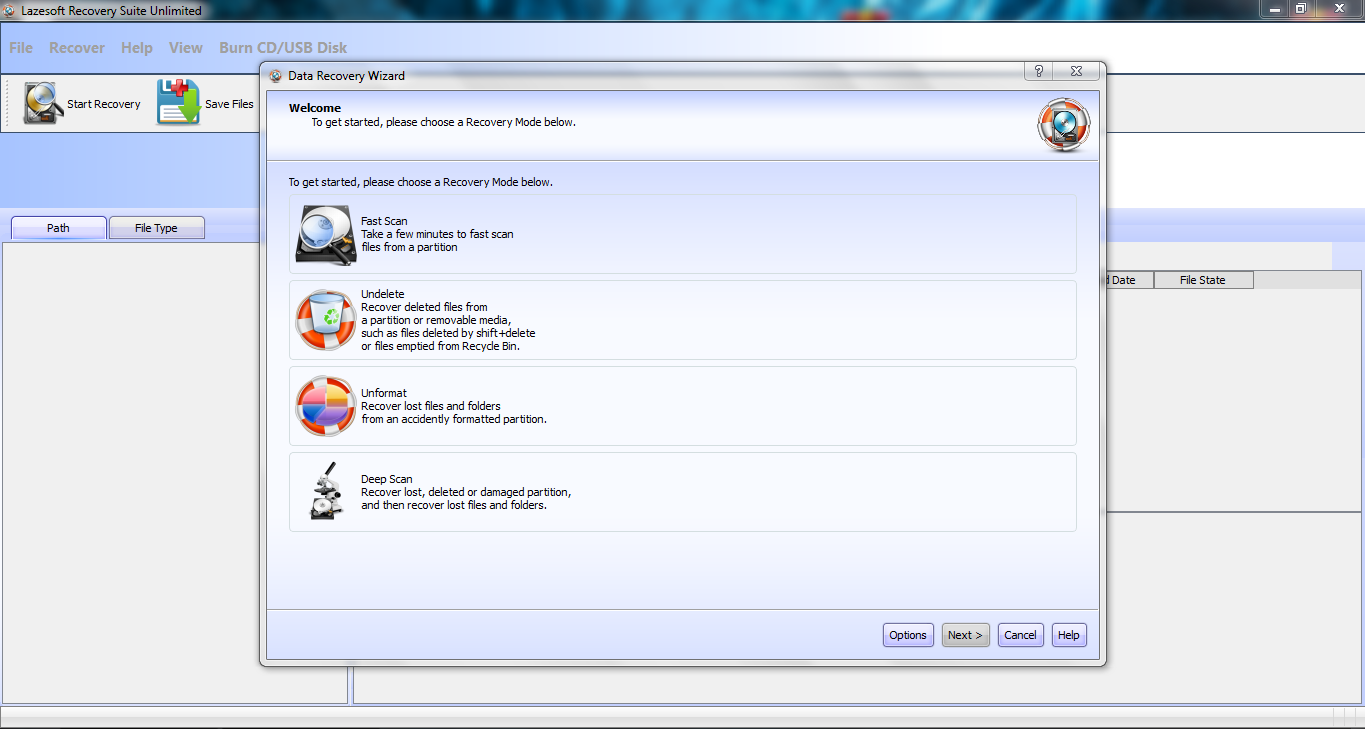Click the Help button in wizard footer
Image resolution: width=1365 pixels, height=729 pixels.
click(x=1069, y=635)
